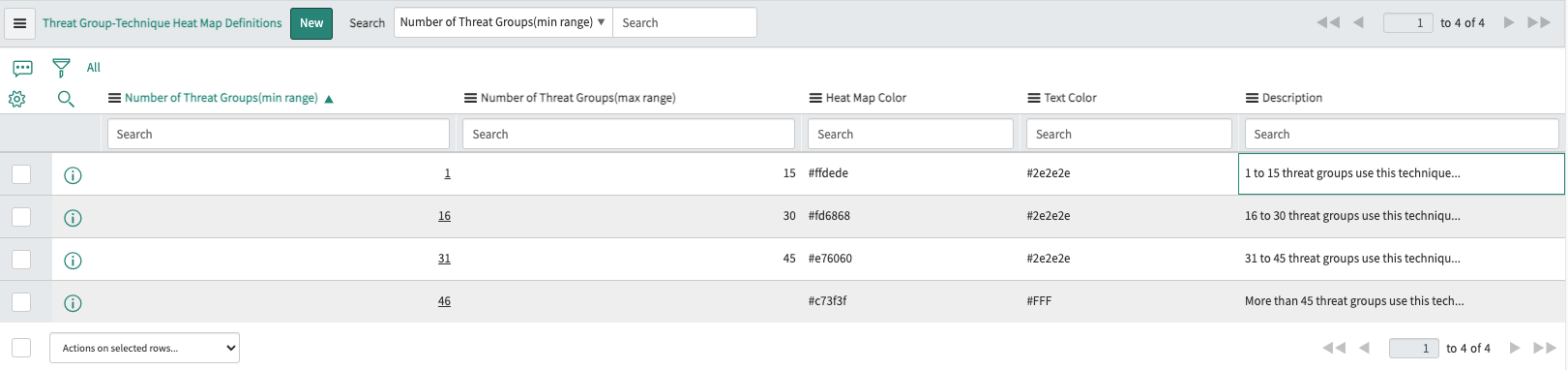The width and height of the screenshot is (1568, 370).
Task: Open the list context hamburger menu
Action: (19, 23)
